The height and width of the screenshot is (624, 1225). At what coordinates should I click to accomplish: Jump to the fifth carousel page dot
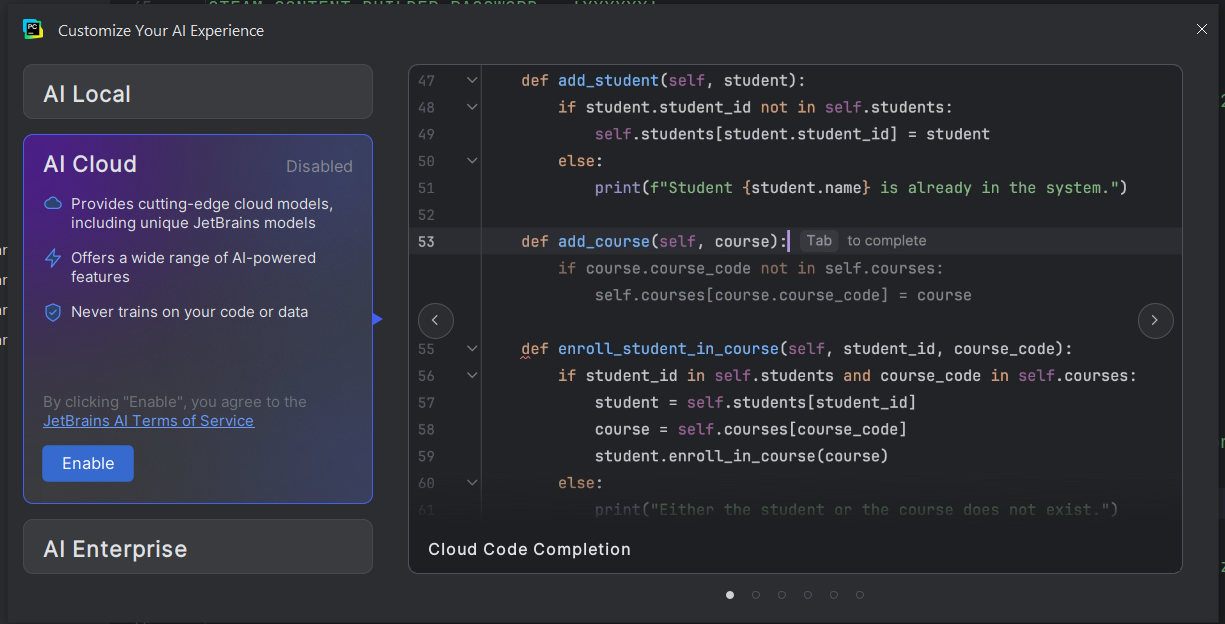[x=834, y=595]
